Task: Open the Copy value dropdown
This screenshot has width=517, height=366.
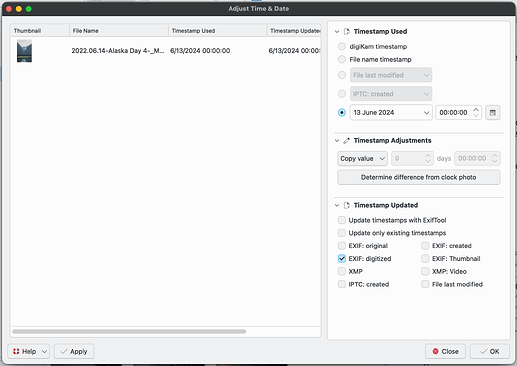Action: (x=362, y=159)
